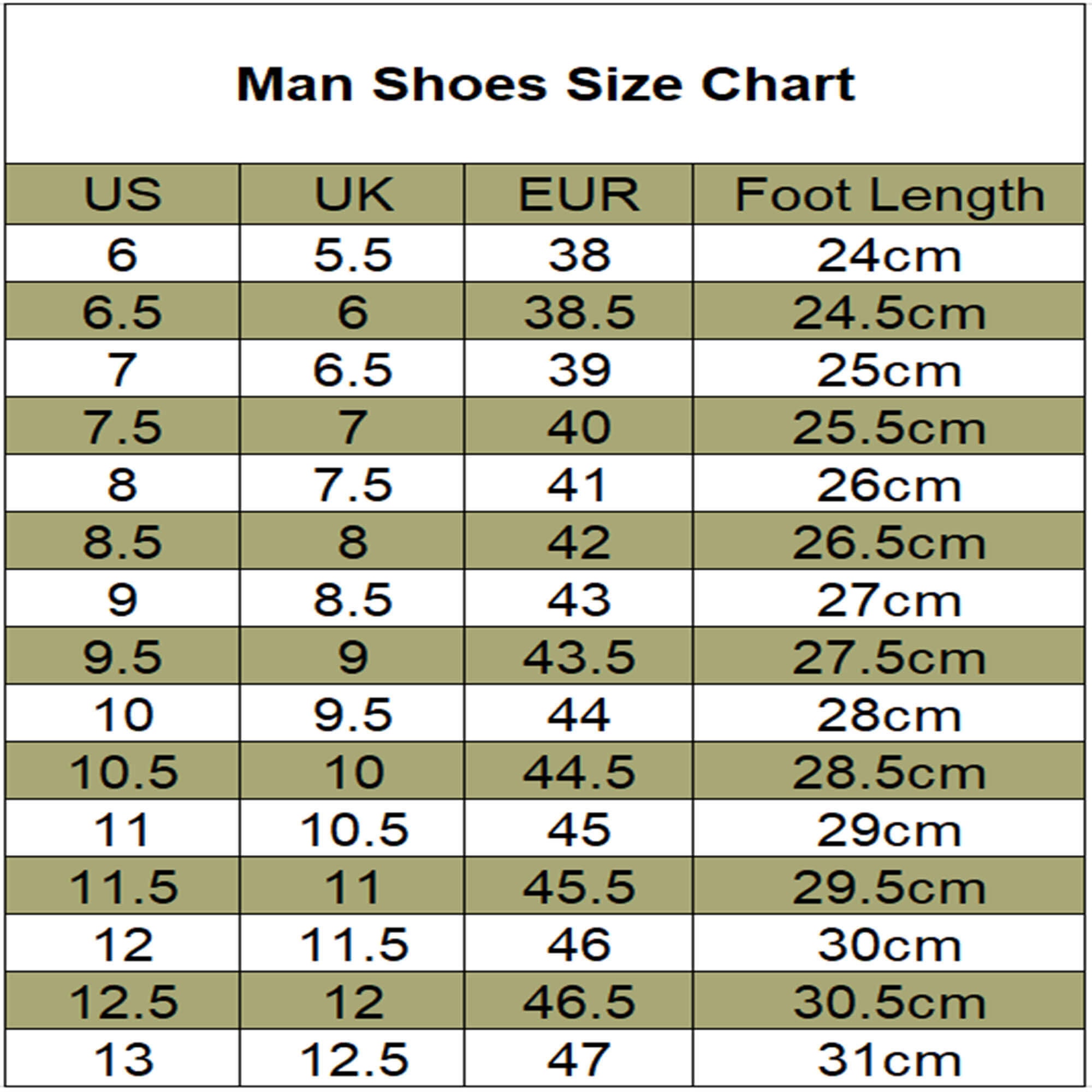The height and width of the screenshot is (1092, 1092).
Task: Select the US column header
Action: pos(123,194)
